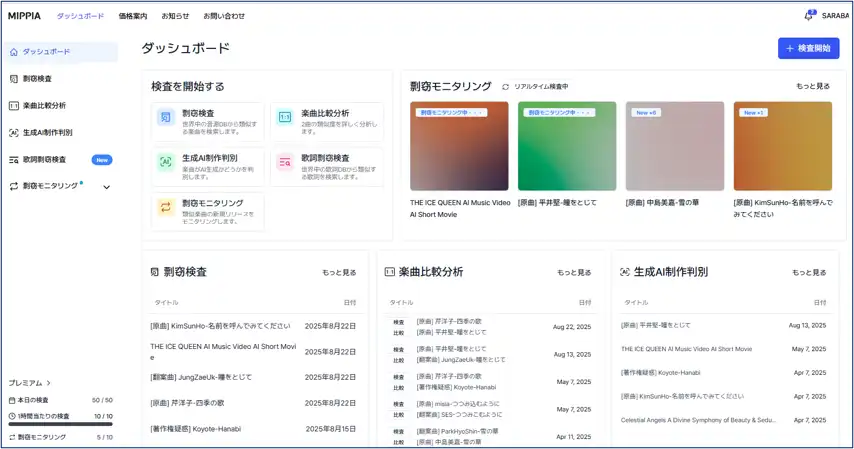The image size is (854, 449).
Task: Select 歌詞剽窃検査 in the sidebar
Action: pos(44,160)
